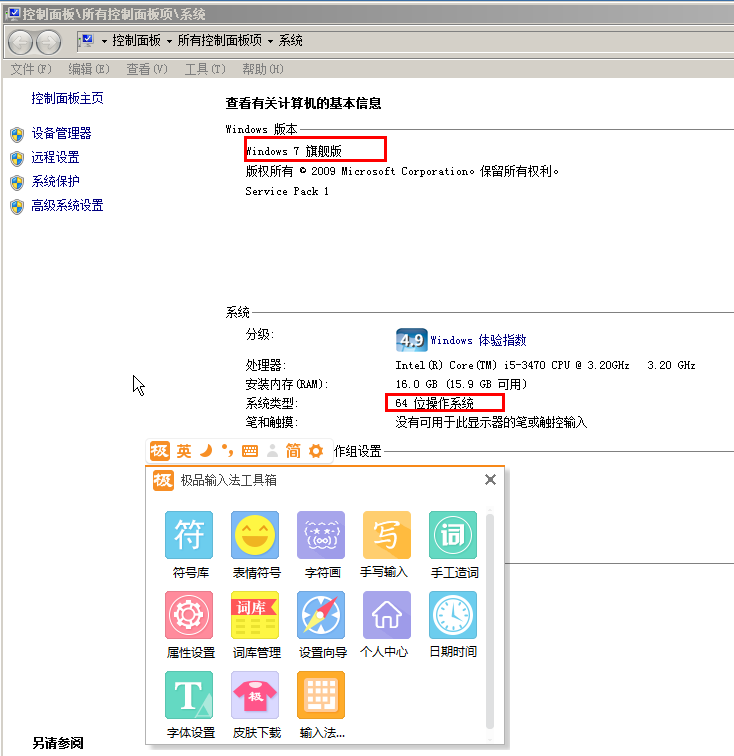Toggle punctuation mode on IME bar
Screen dimensions: 734x756
(227, 450)
